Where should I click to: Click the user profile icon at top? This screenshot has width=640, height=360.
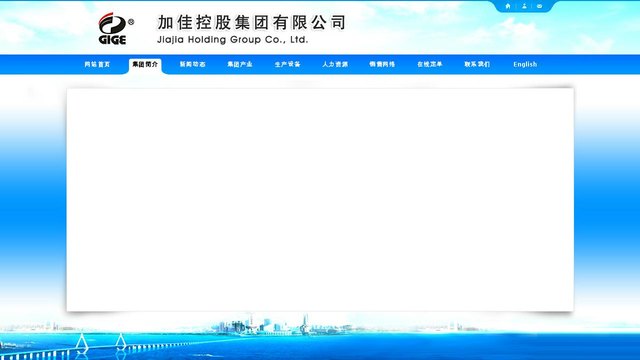point(524,6)
